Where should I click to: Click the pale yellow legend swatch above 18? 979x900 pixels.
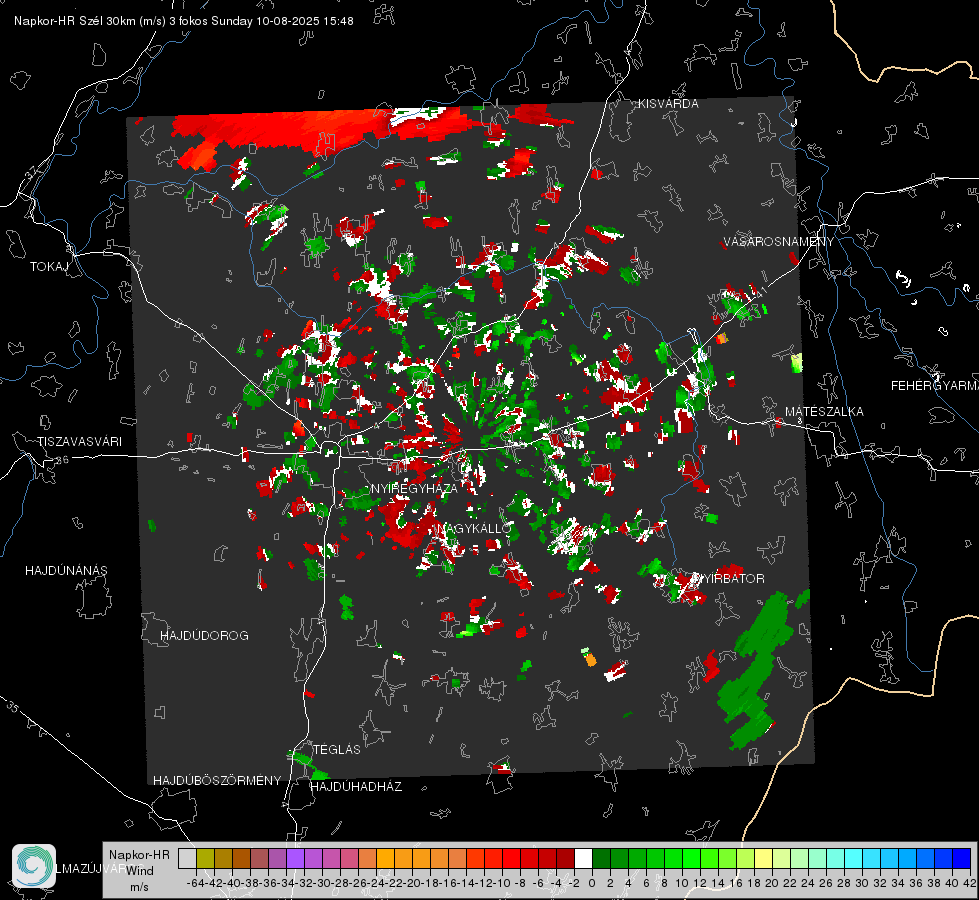pos(763,859)
